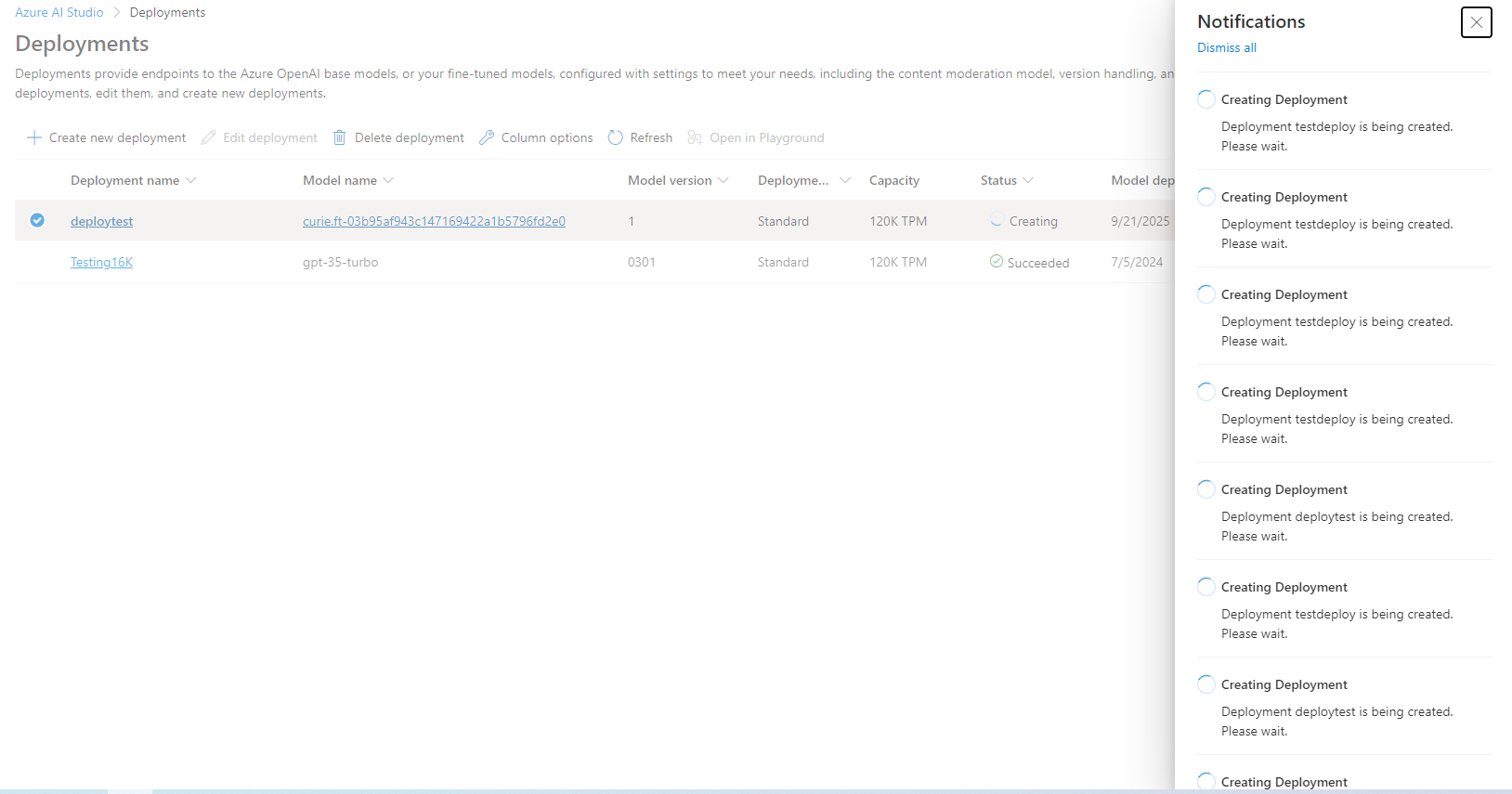Viewport: 1512px width, 794px height.
Task: Click the circular Refresh icon
Action: [x=615, y=137]
